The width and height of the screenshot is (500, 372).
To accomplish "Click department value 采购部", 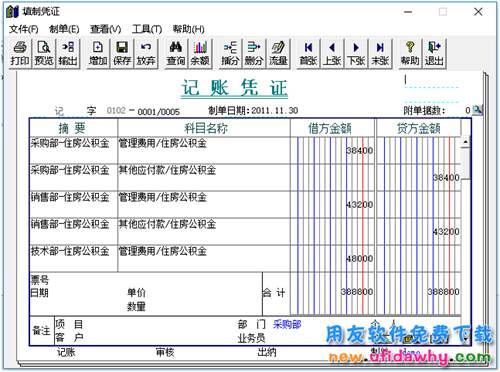I will tap(287, 324).
